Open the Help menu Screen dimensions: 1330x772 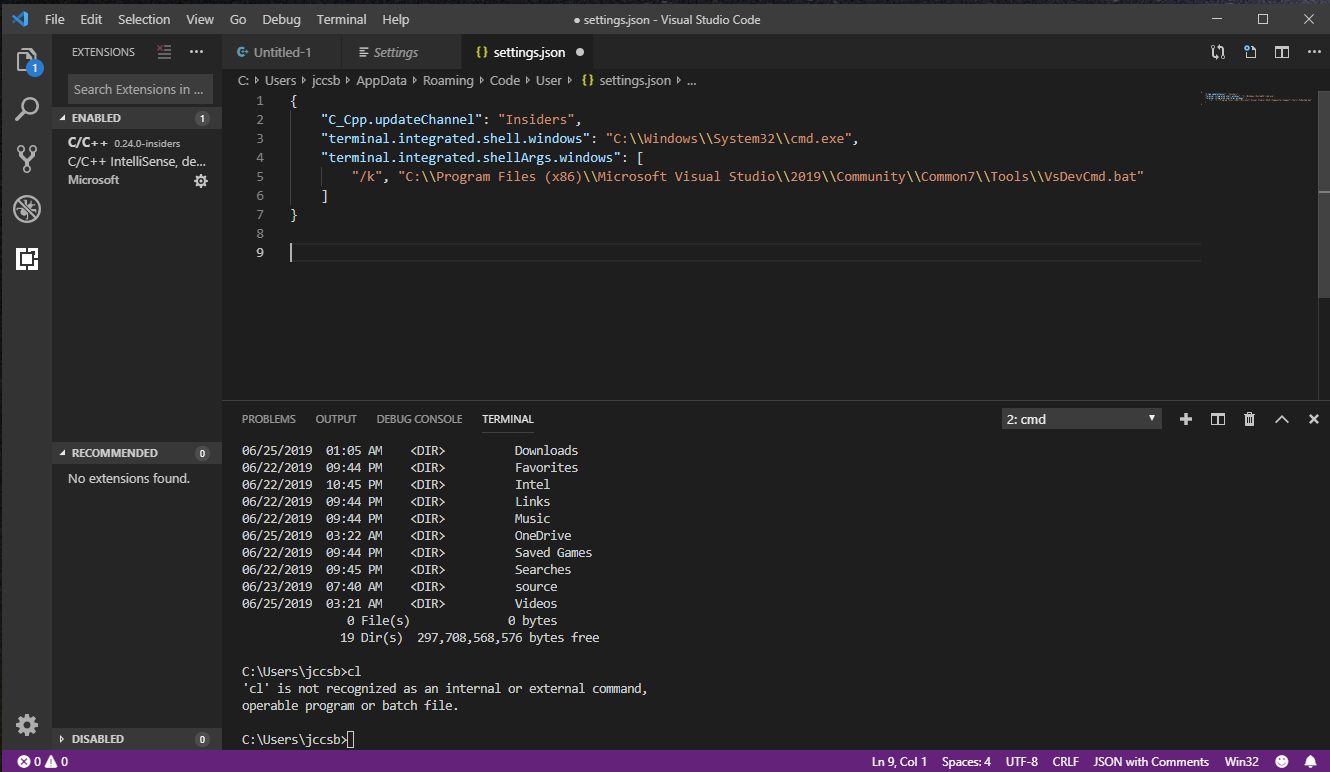coord(396,19)
